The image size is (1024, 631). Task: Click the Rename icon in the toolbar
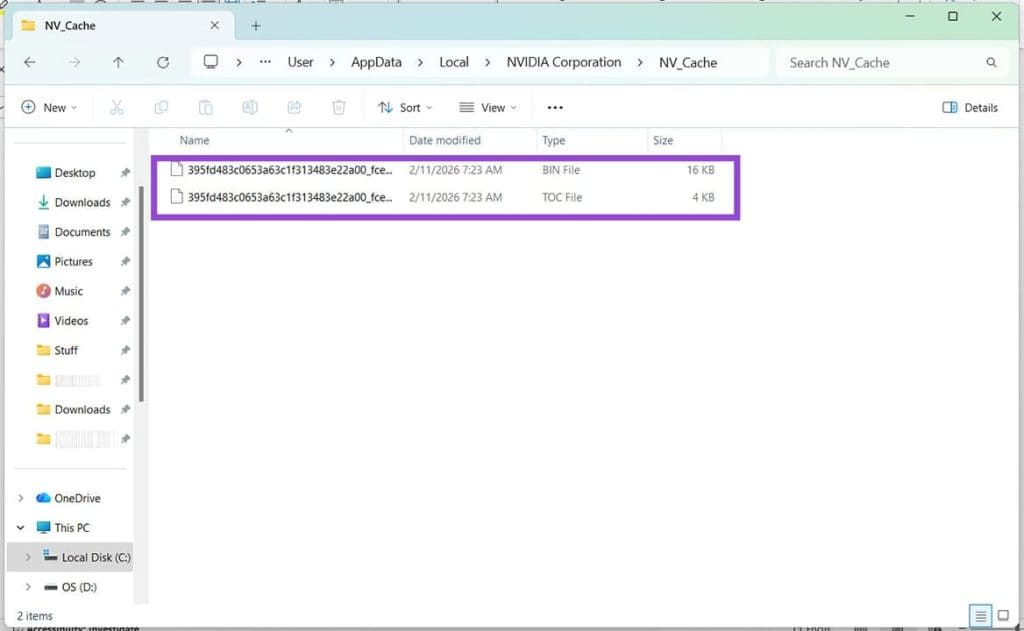coord(250,108)
